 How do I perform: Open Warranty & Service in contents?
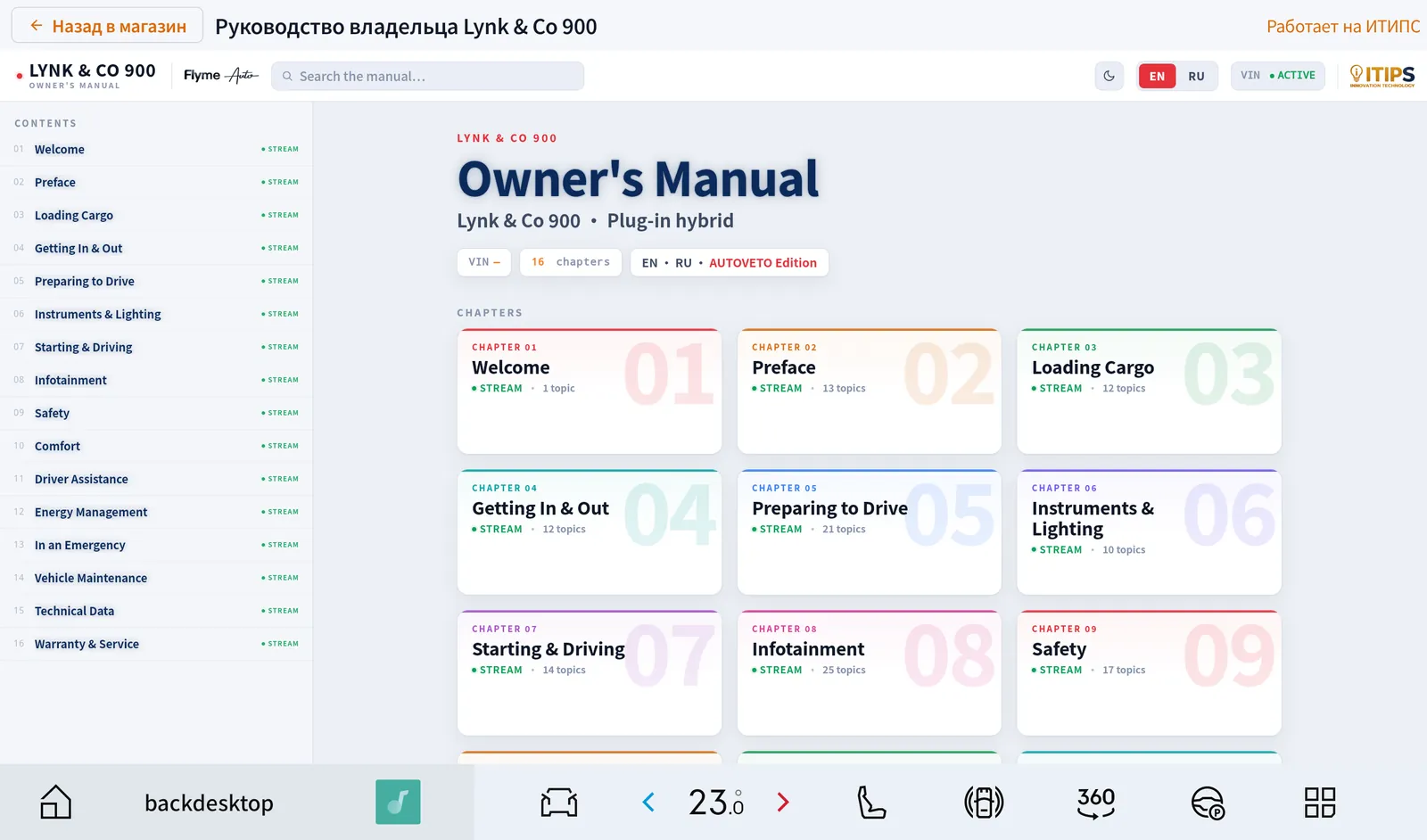click(156, 644)
